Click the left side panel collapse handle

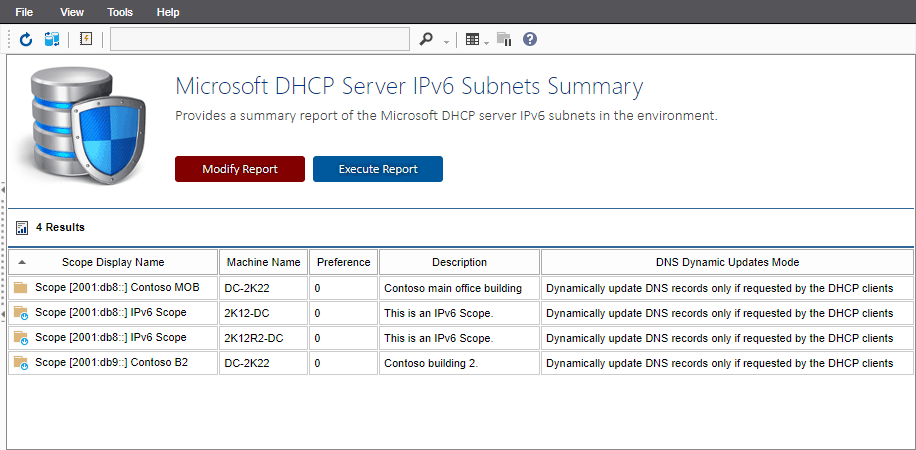click(x=3, y=251)
